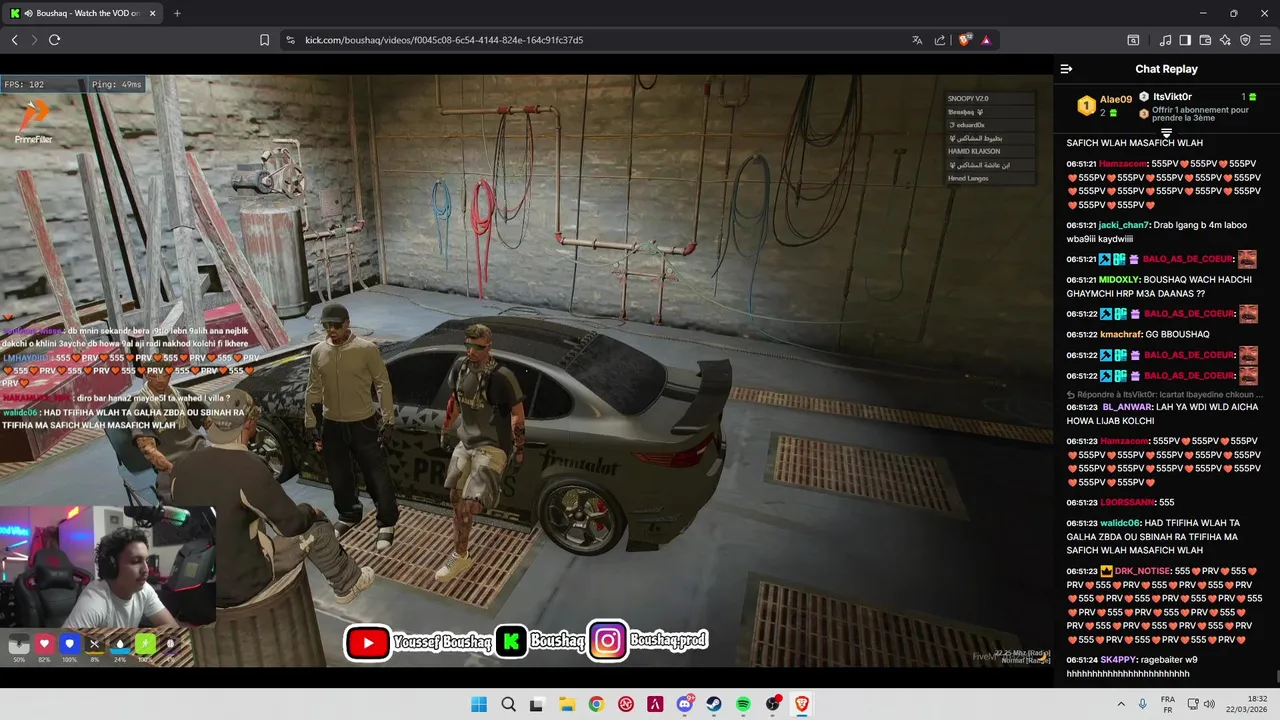Viewport: 1280px width, 720px height.
Task: Open L9ORSSANH's chat profile
Action: coord(1127,502)
